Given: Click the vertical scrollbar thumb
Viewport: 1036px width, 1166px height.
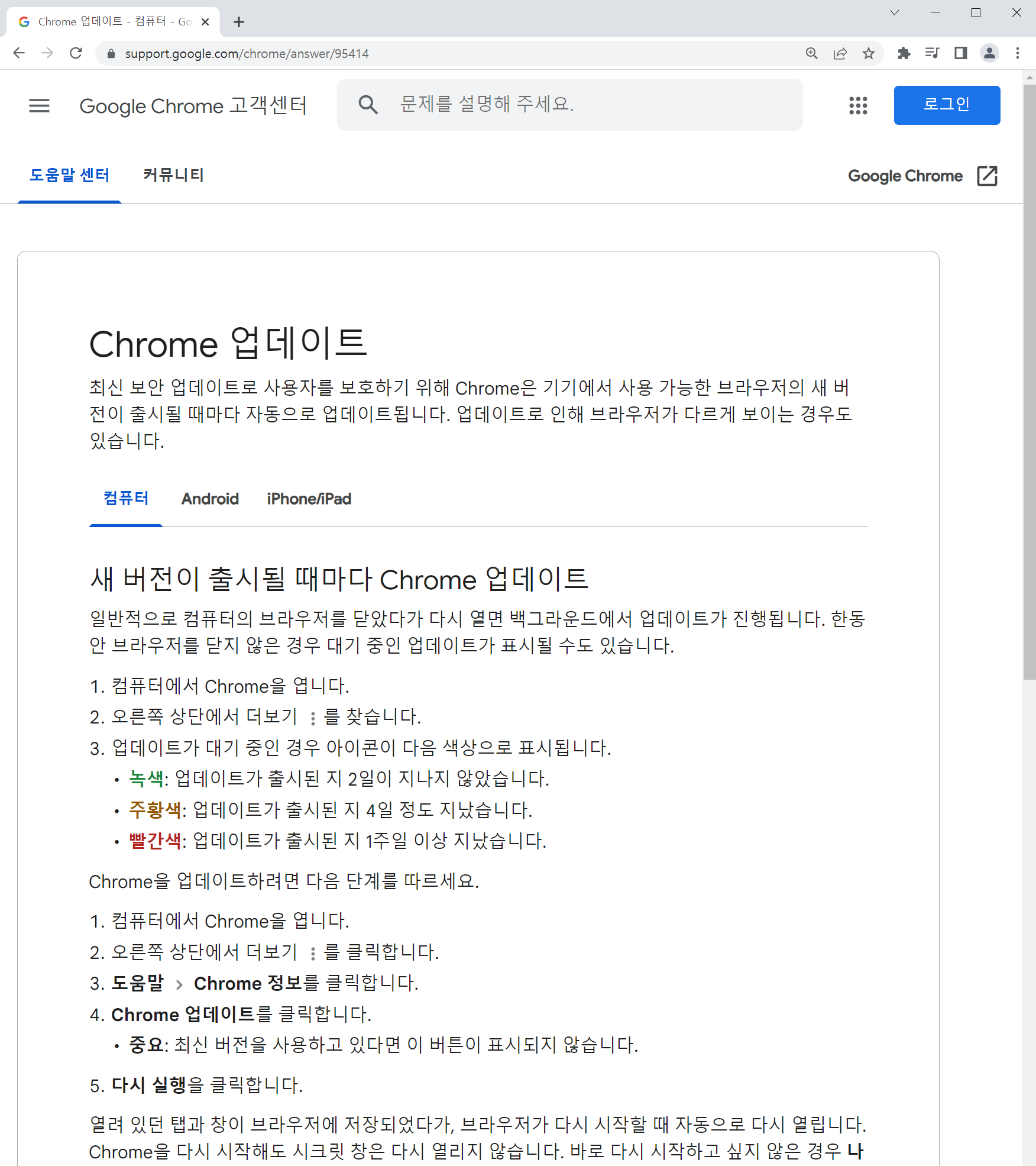Looking at the screenshot, I should coord(1029,382).
